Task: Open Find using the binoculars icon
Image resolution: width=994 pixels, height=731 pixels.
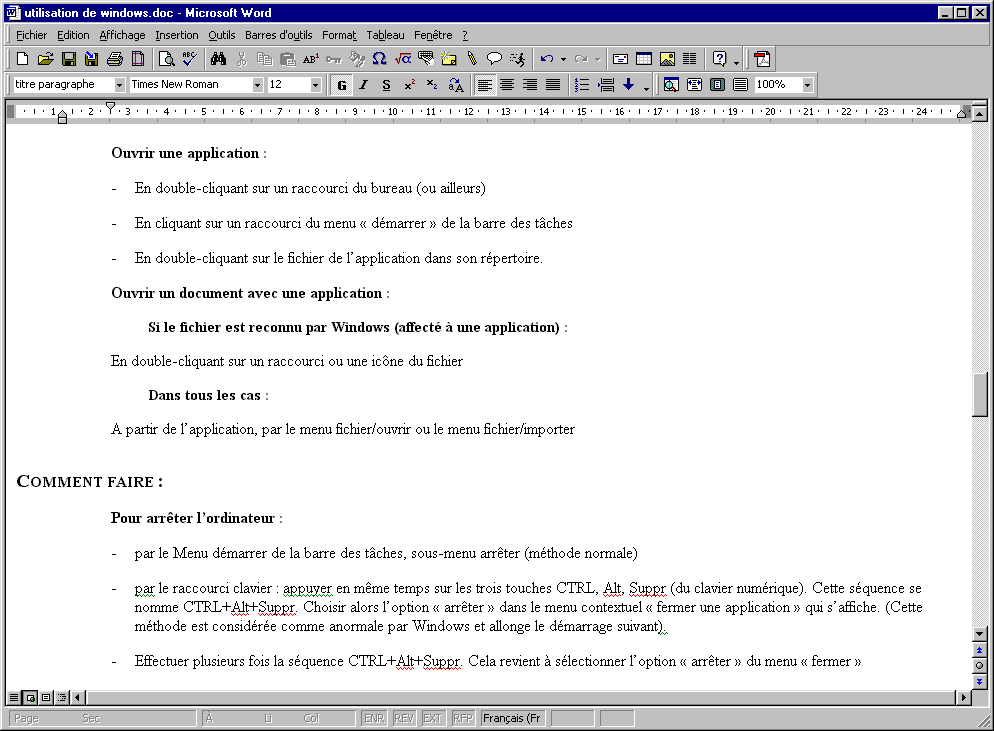Action: click(x=219, y=60)
